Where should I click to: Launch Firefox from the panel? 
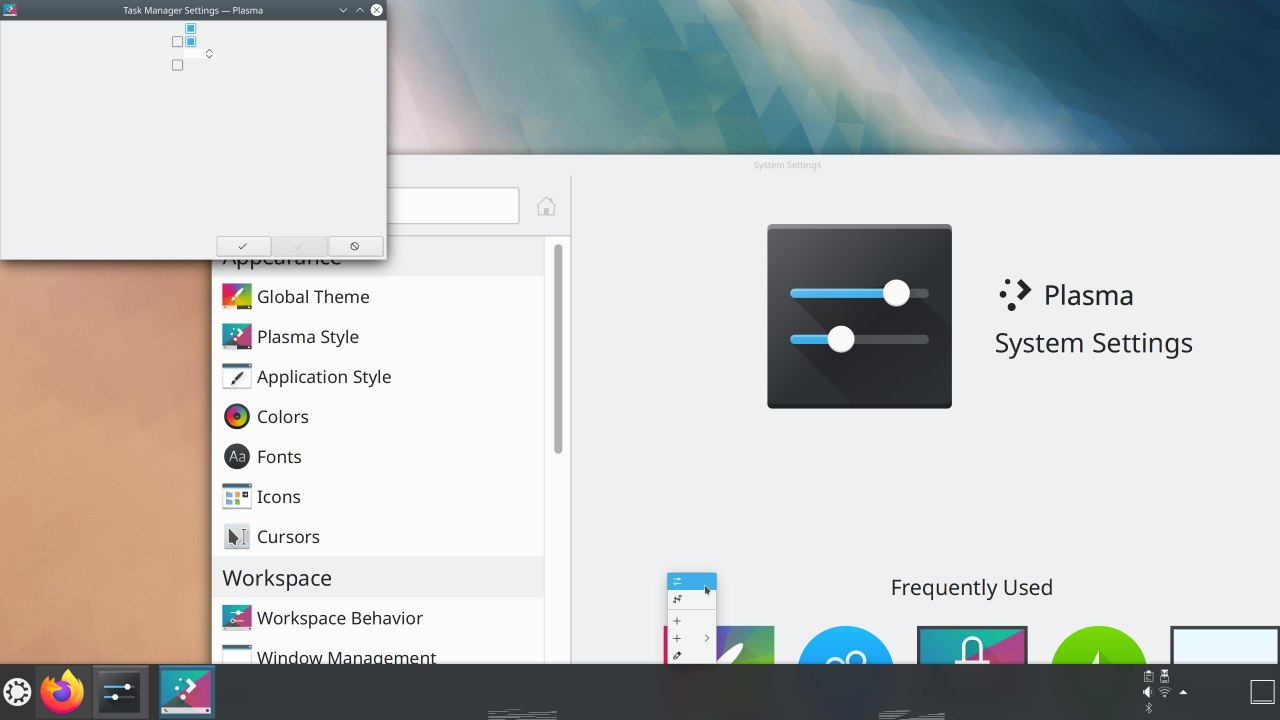62,692
